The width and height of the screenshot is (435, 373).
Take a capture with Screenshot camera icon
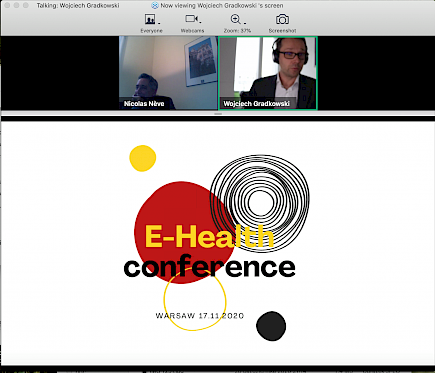[x=282, y=20]
